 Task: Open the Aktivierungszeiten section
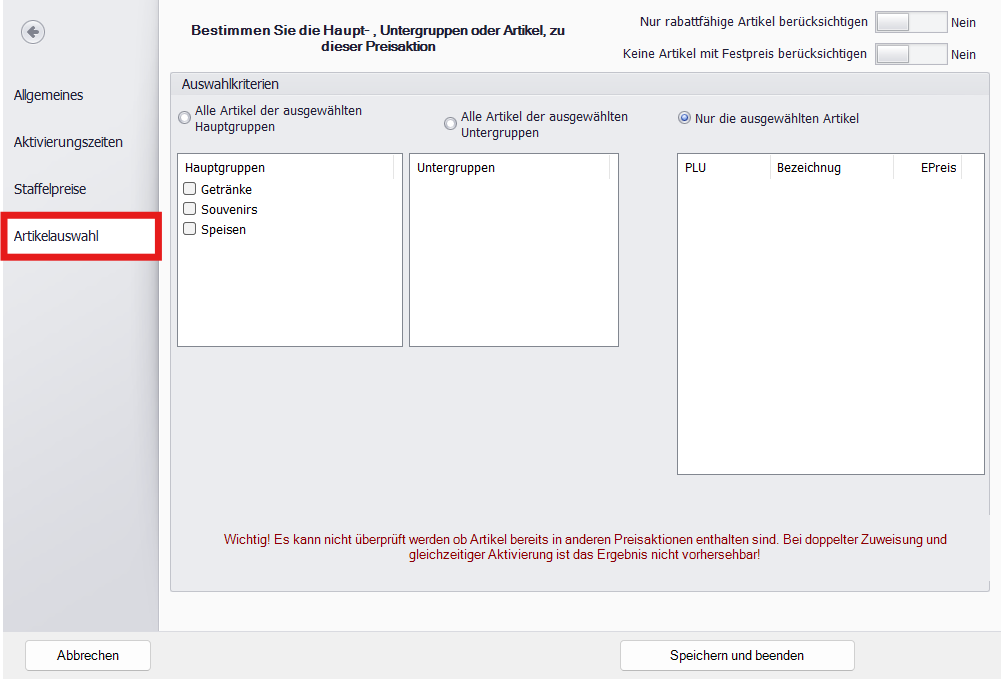tap(68, 142)
